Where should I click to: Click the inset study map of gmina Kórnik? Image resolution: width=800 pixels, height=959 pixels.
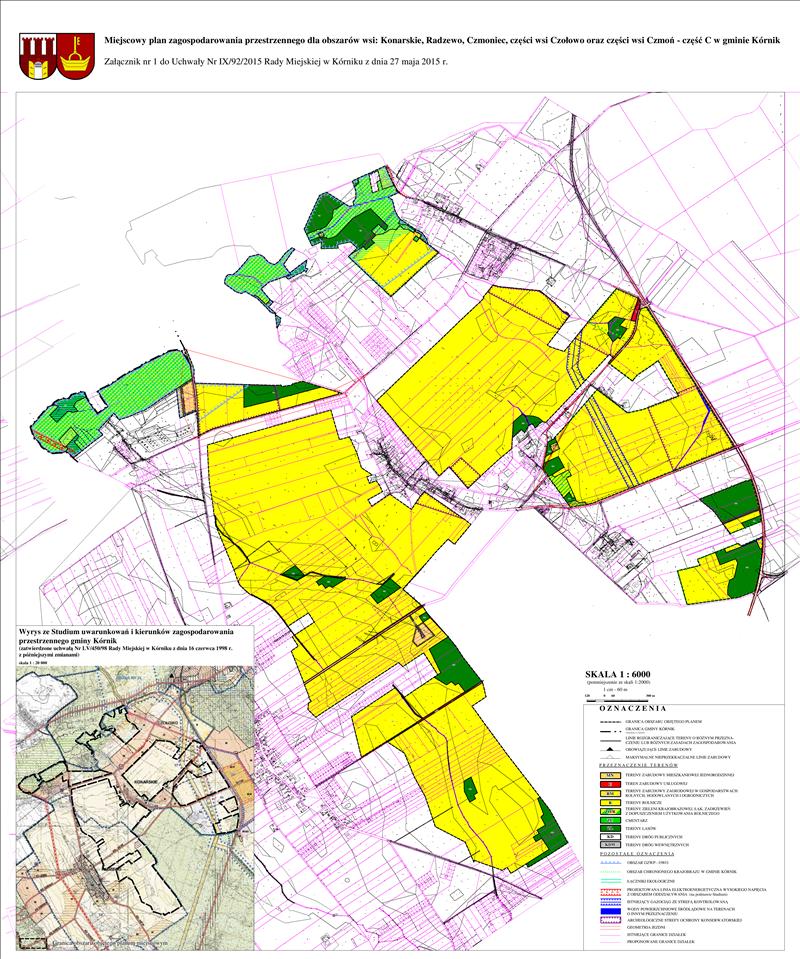(133, 806)
